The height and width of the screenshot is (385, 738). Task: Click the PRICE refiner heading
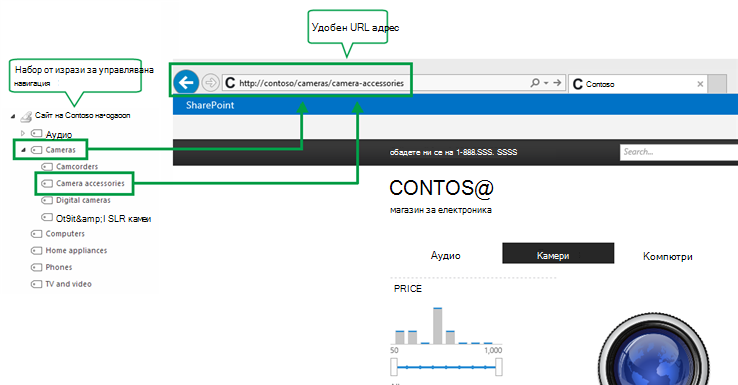coord(408,289)
